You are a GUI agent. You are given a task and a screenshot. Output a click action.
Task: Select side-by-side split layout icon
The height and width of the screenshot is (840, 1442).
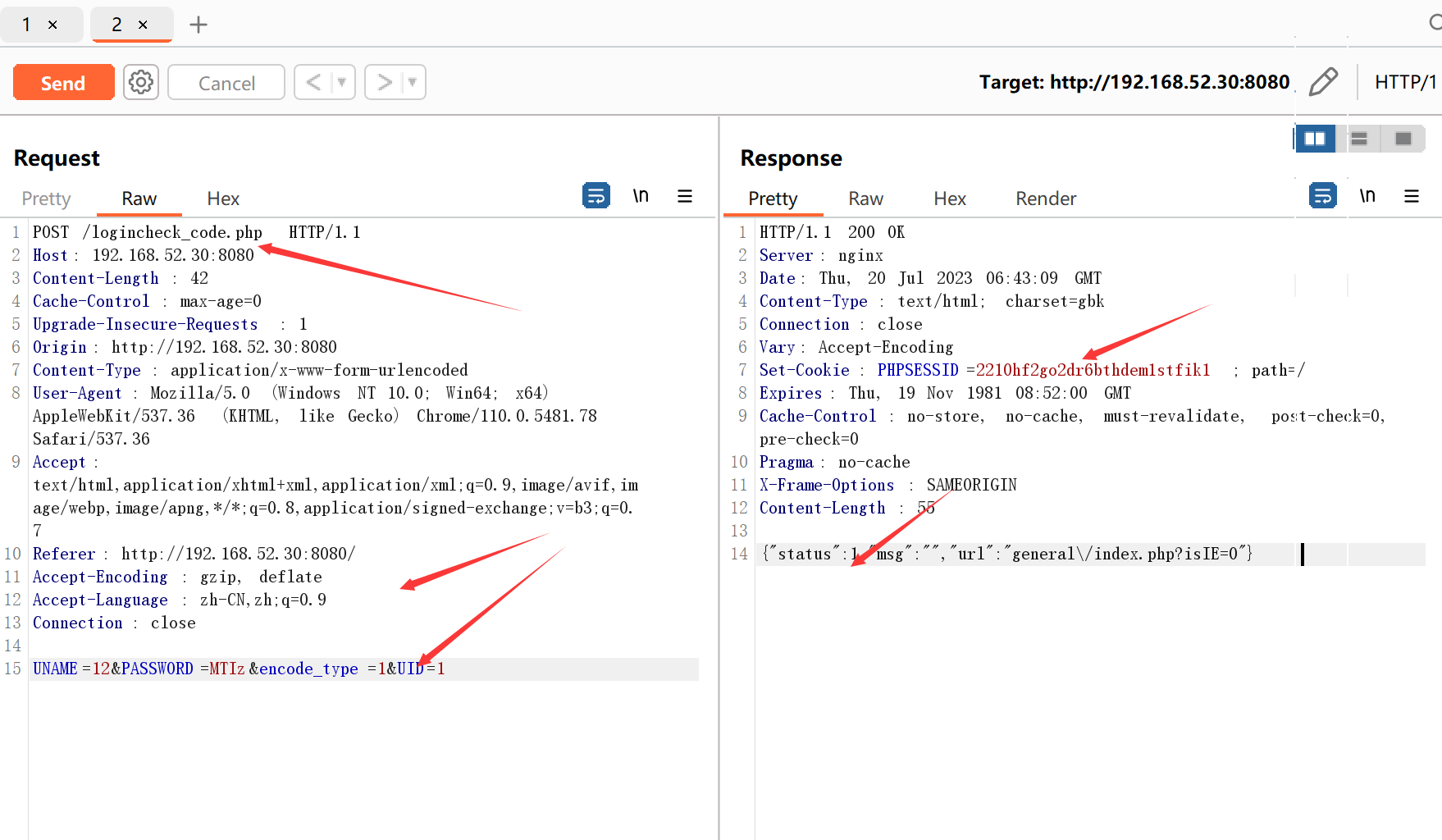(1315, 139)
